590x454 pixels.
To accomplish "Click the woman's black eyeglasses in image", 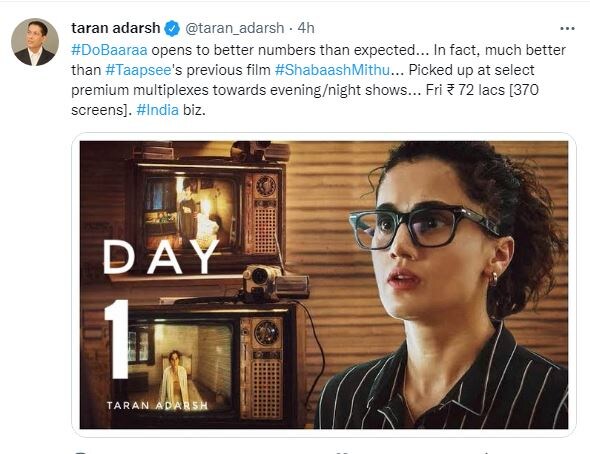I will (x=424, y=227).
